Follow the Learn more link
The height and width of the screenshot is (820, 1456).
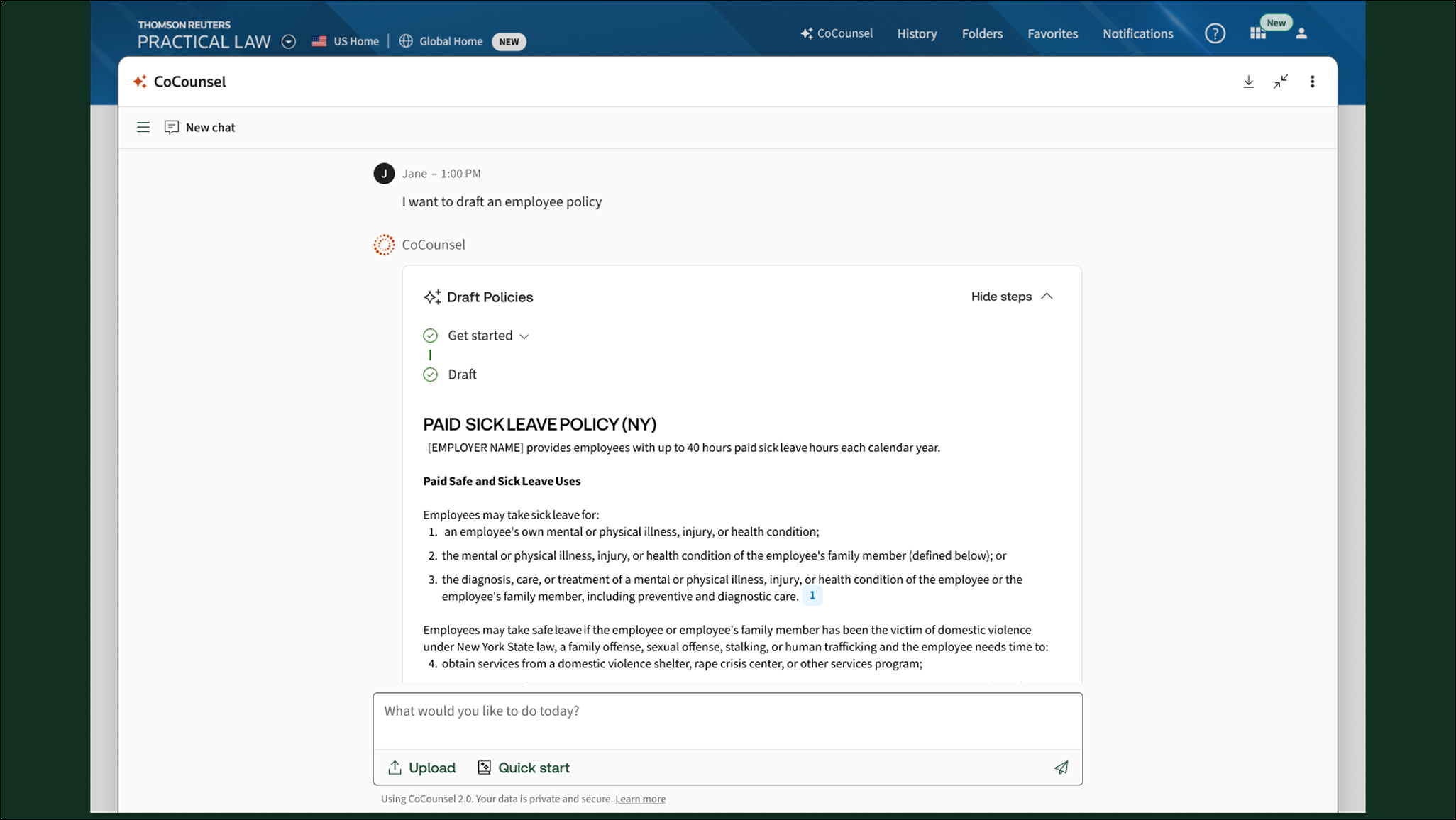[640, 799]
